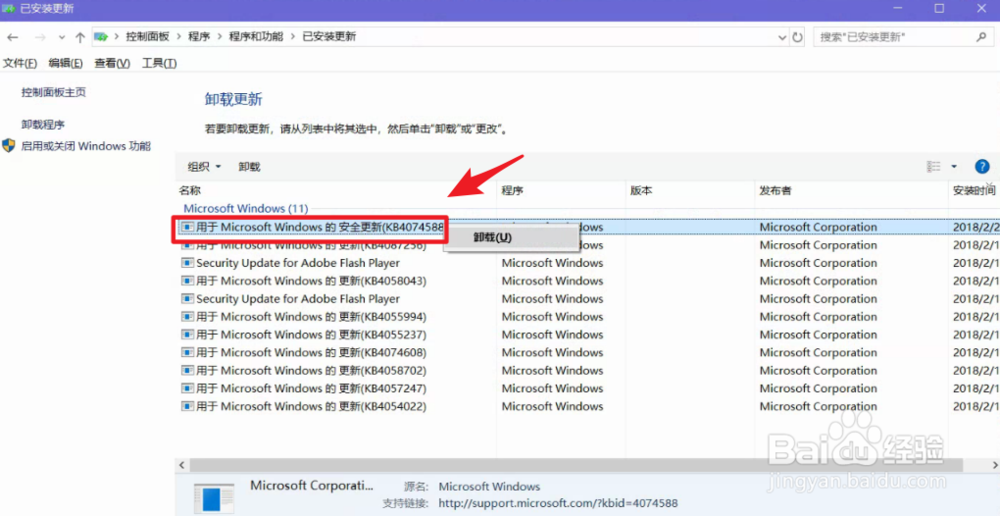The height and width of the screenshot is (516, 1000).
Task: Select the security update KB4074588 row
Action: coord(587,227)
